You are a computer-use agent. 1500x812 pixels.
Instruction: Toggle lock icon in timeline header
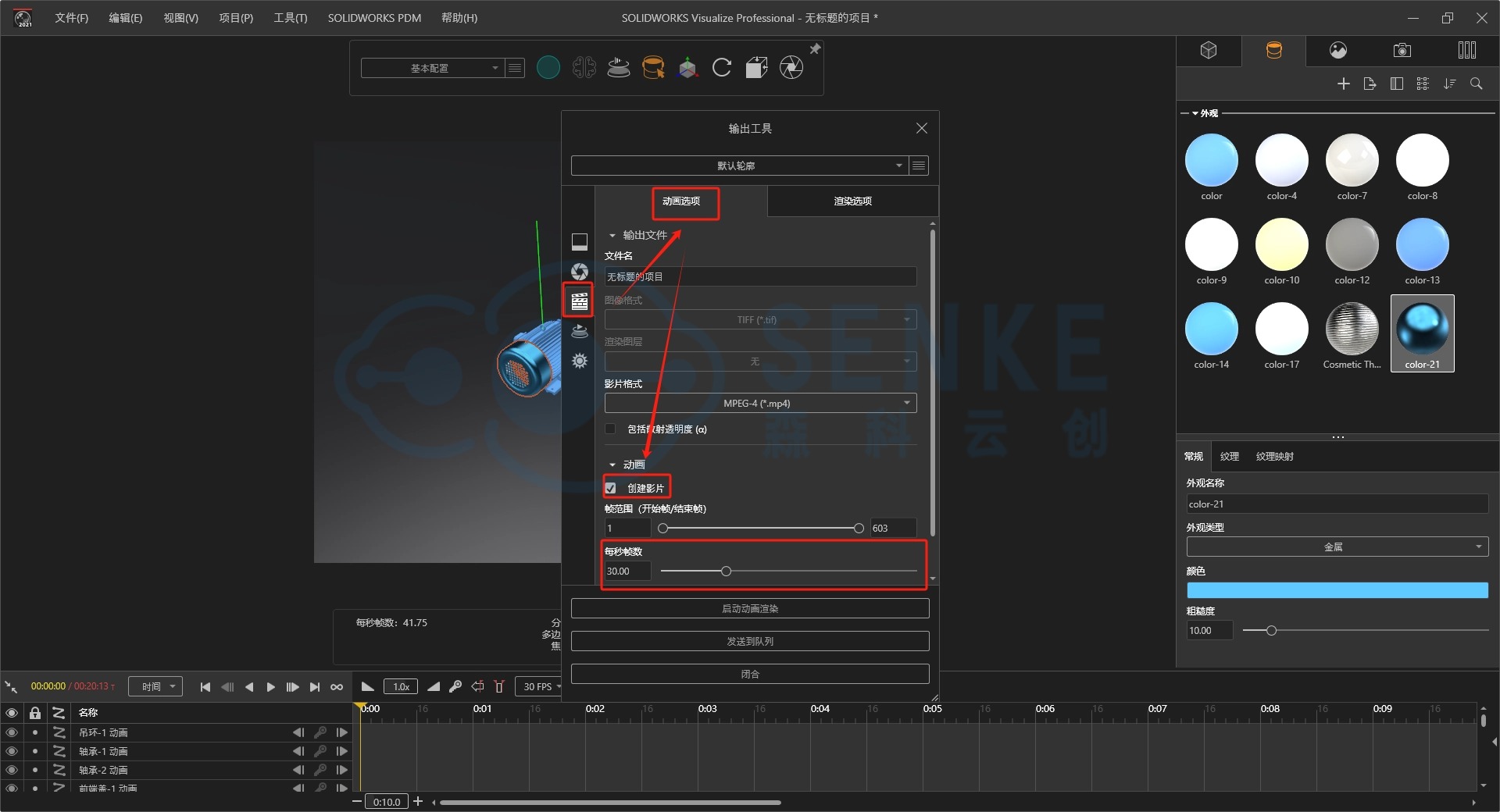pyautogui.click(x=35, y=712)
